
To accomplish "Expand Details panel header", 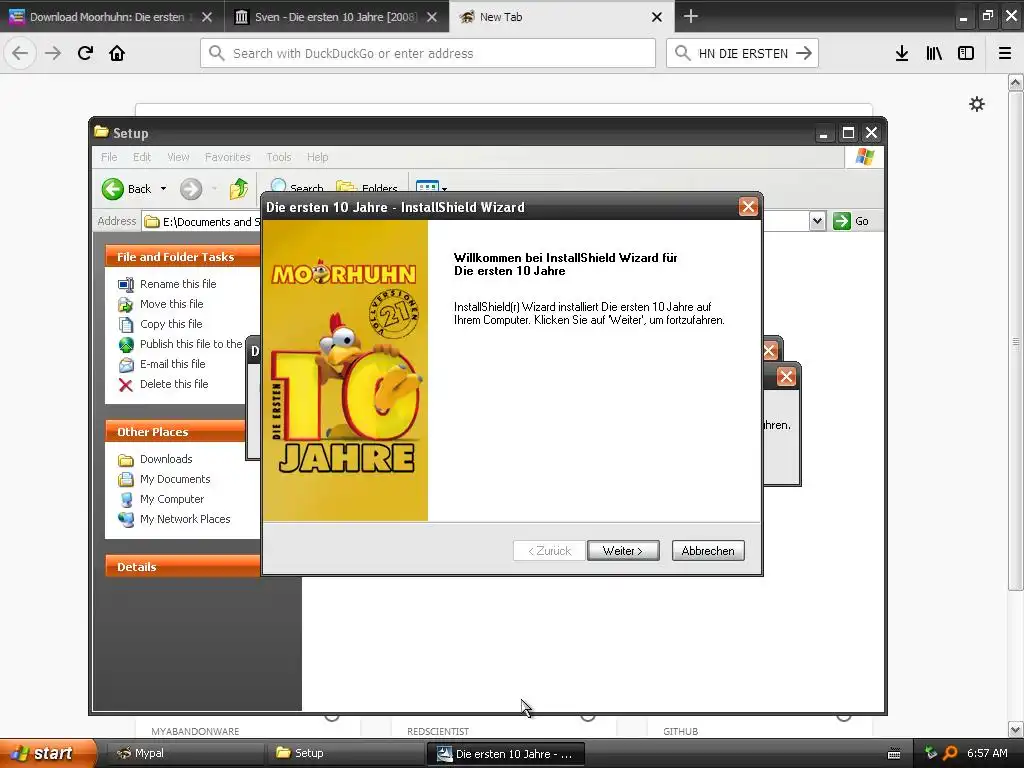I will [183, 567].
